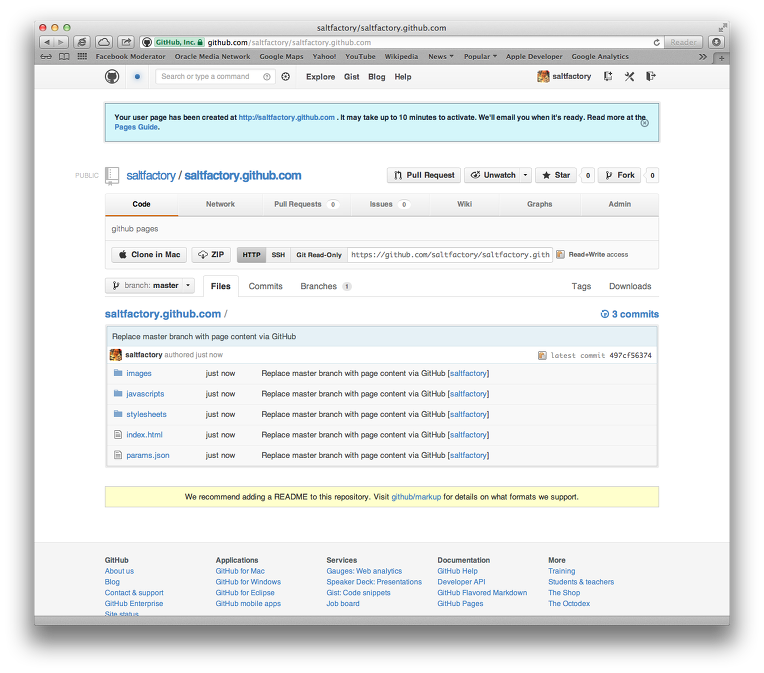Screen dimensions: 764x673
Task: Click the copy clone URL clipboard icon
Action: tap(560, 254)
